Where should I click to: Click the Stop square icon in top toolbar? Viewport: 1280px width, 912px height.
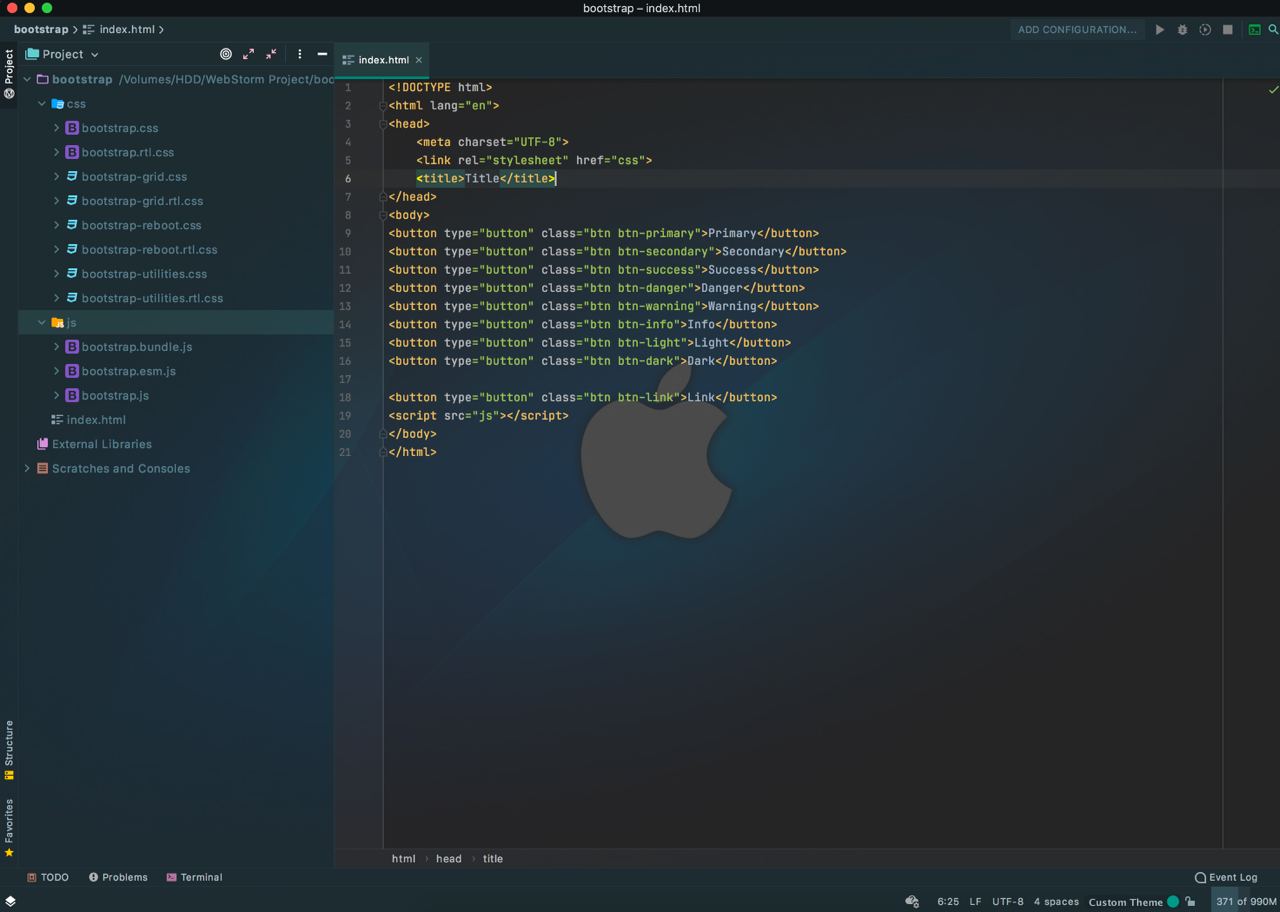[1228, 30]
